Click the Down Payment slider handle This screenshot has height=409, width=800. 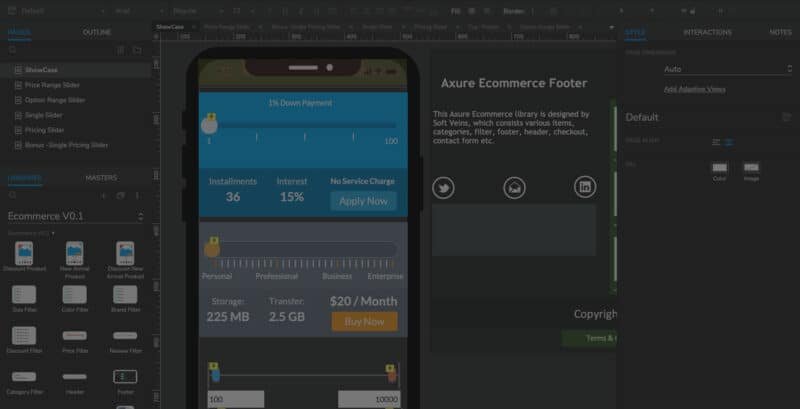coord(210,125)
